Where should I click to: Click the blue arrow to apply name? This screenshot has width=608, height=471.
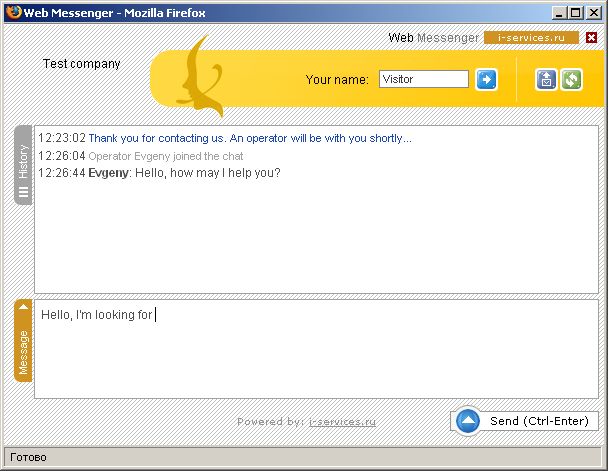(486, 79)
